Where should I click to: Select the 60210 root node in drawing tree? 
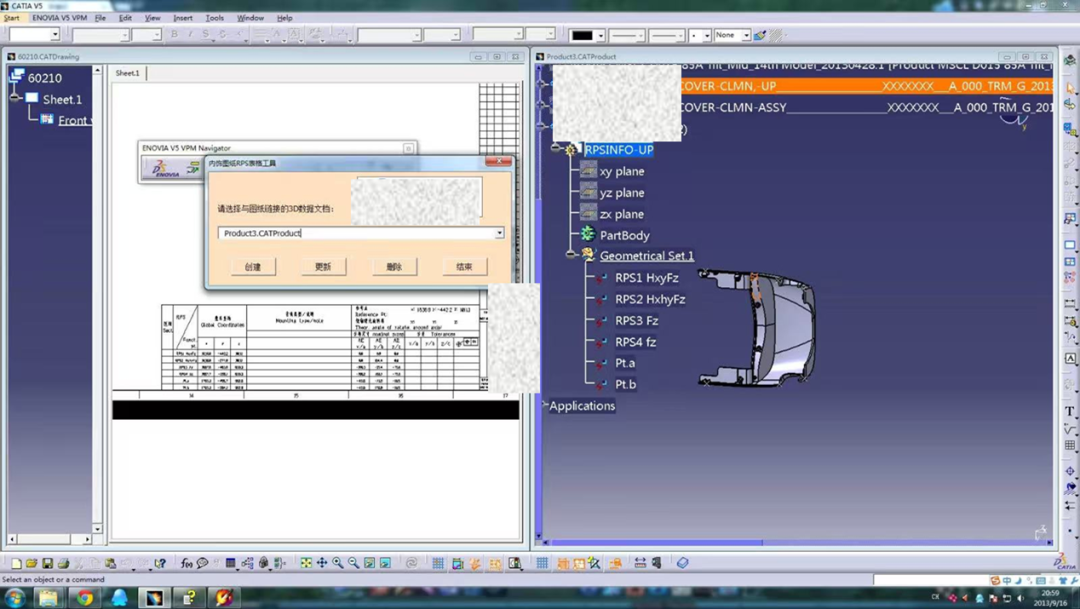tap(45, 78)
